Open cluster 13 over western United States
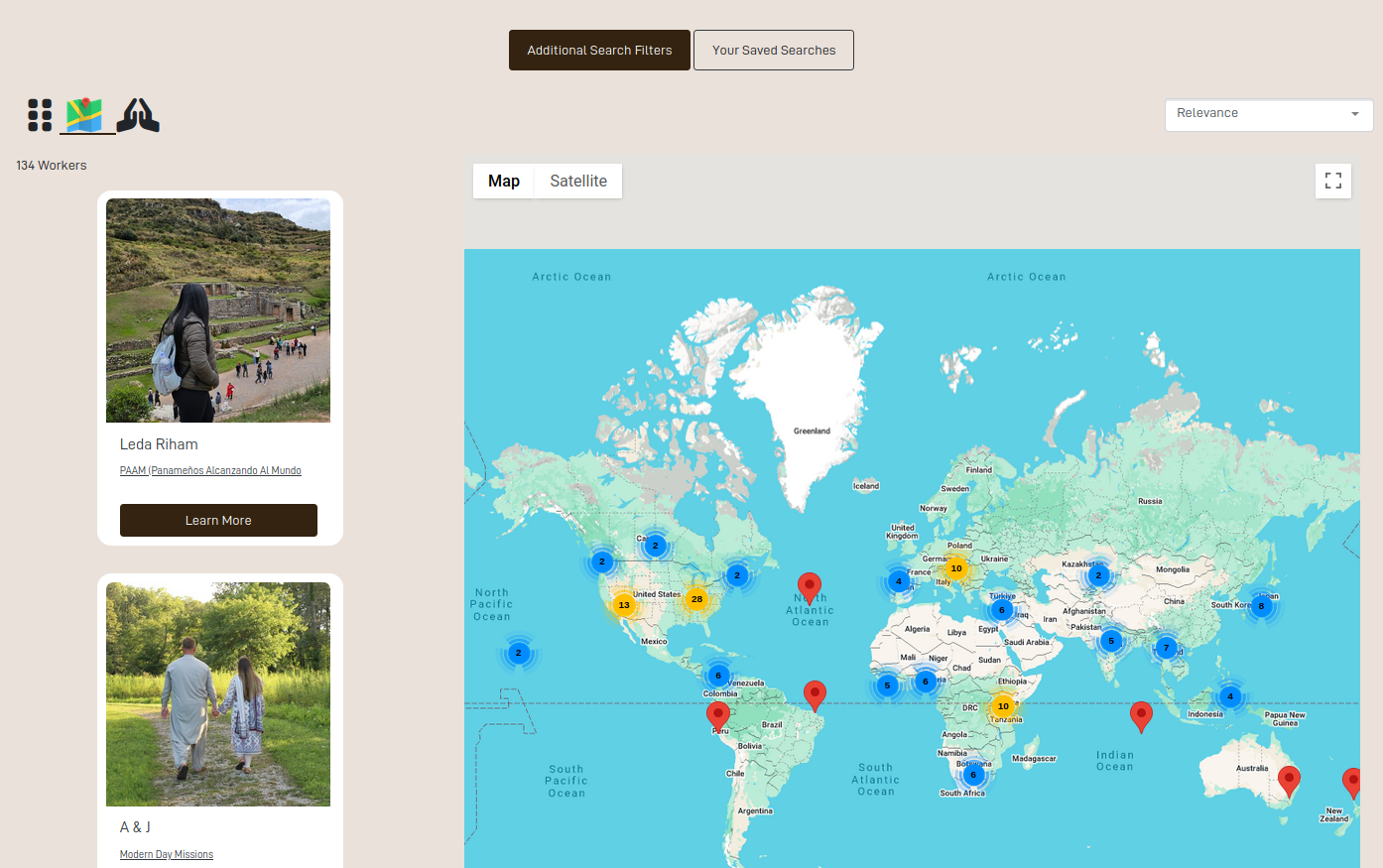This screenshot has height=868, width=1383. pyautogui.click(x=624, y=605)
